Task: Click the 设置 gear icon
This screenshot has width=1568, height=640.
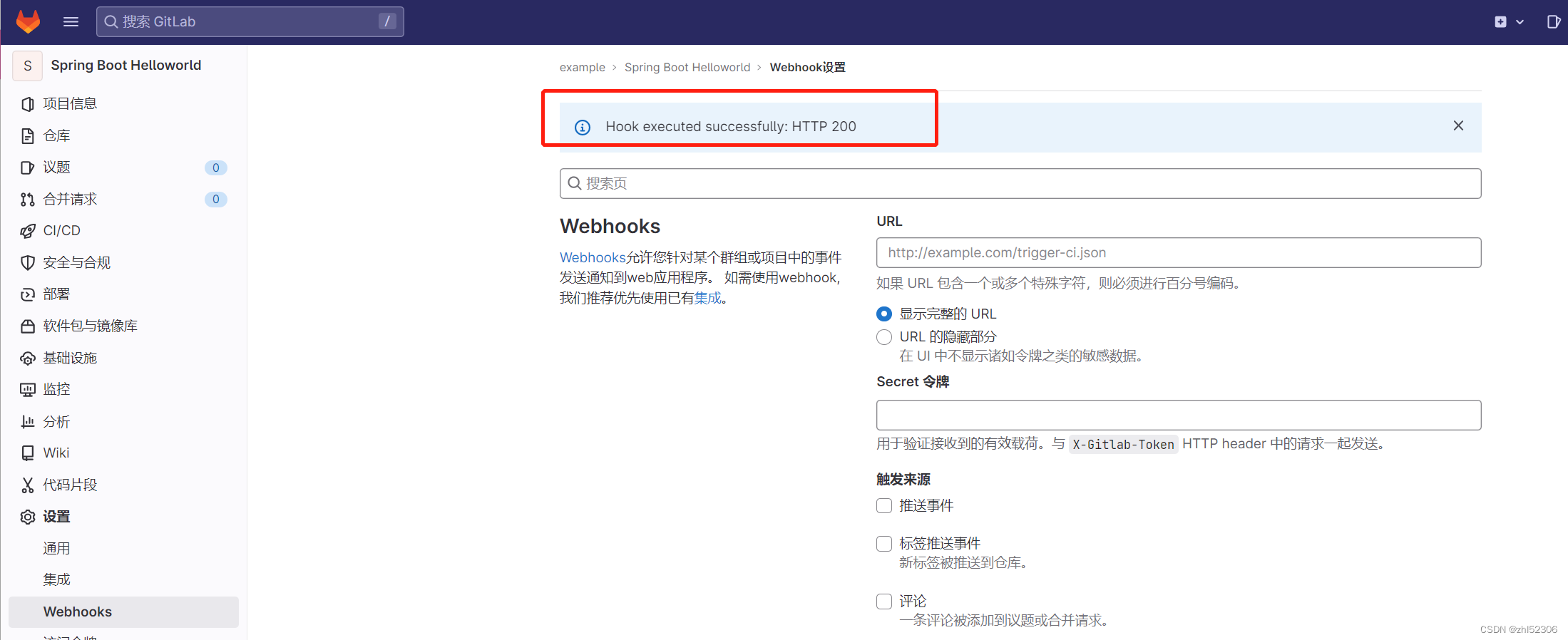Action: pyautogui.click(x=28, y=517)
